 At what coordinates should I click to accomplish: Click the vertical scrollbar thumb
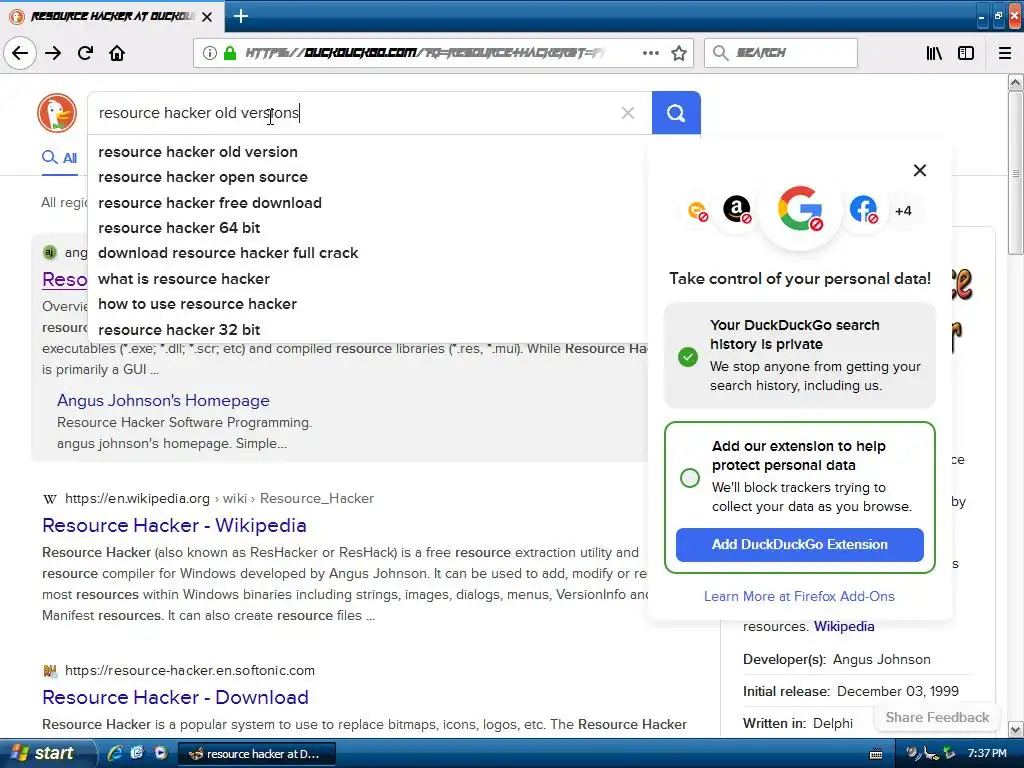1016,173
